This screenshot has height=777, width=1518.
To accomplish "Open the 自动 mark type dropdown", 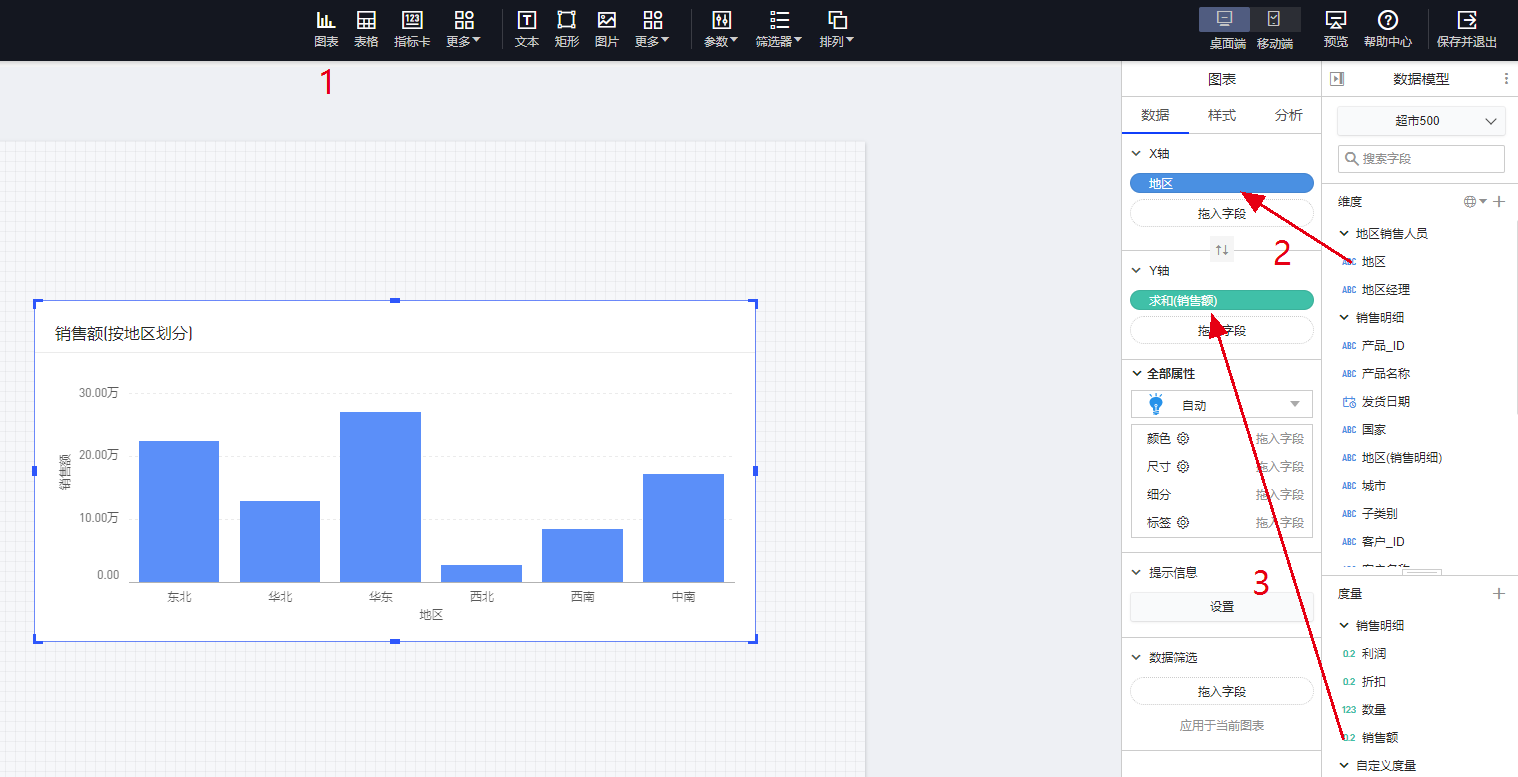I will coord(1221,405).
